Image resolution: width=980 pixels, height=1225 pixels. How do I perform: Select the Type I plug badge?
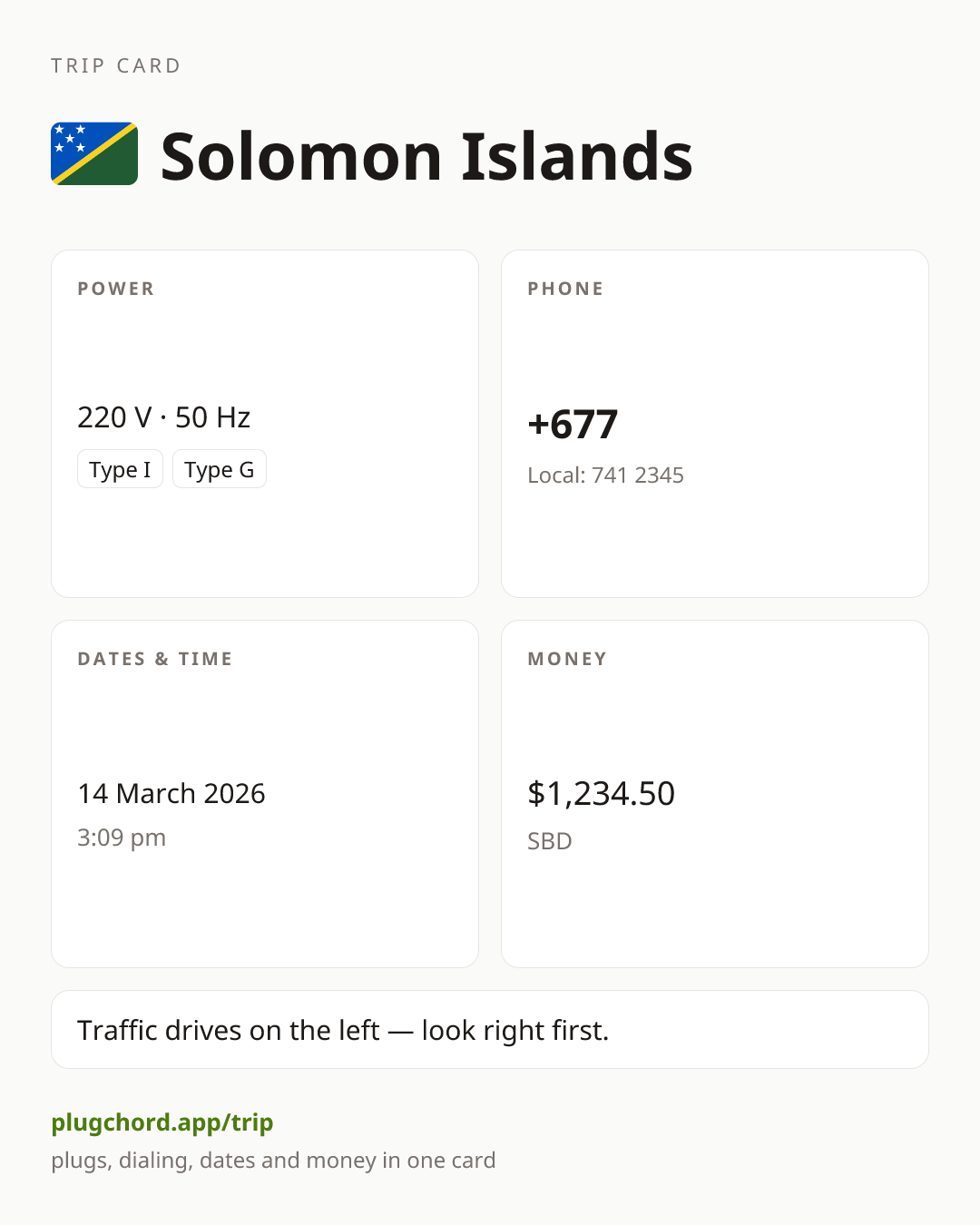(x=120, y=469)
